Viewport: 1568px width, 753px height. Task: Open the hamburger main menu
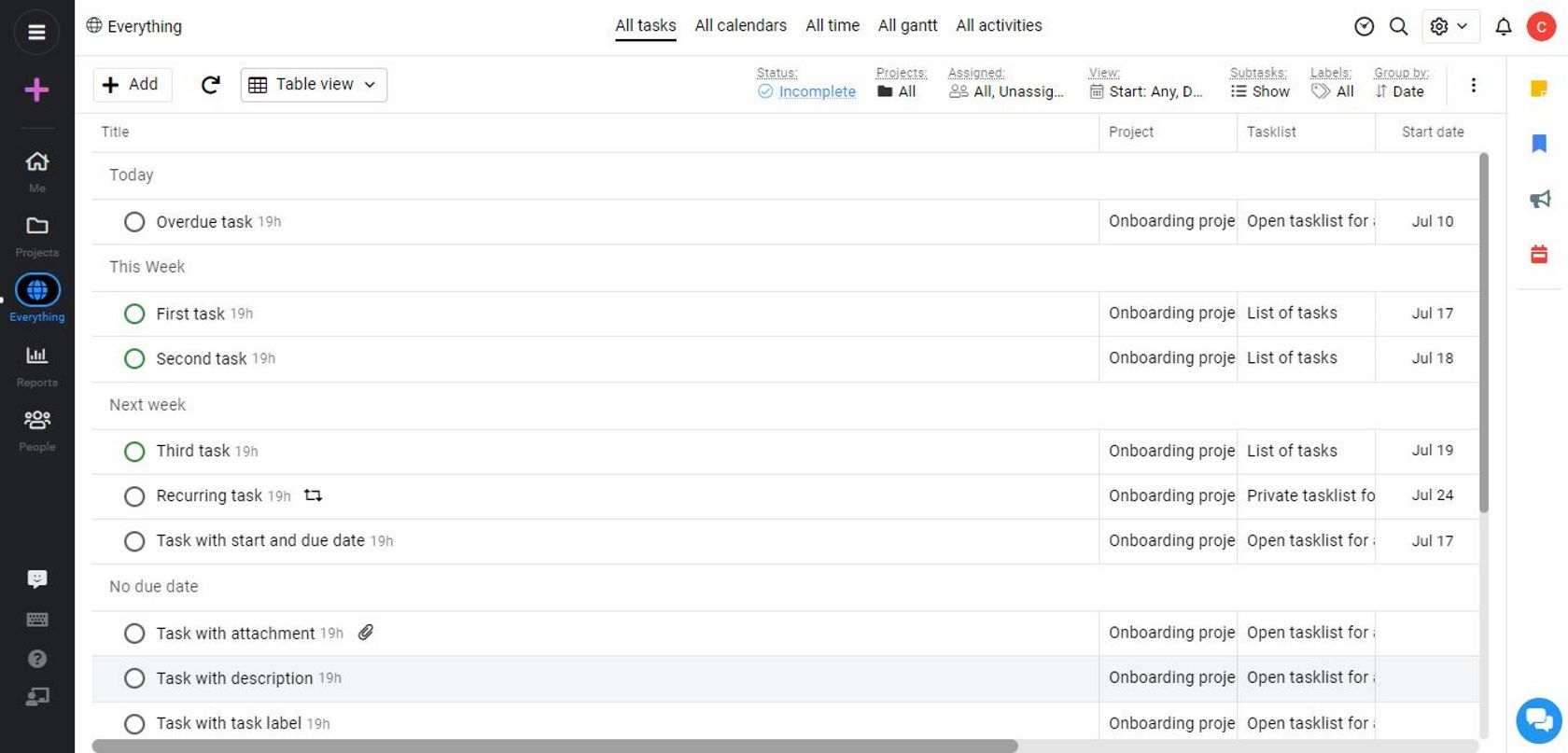pyautogui.click(x=36, y=33)
